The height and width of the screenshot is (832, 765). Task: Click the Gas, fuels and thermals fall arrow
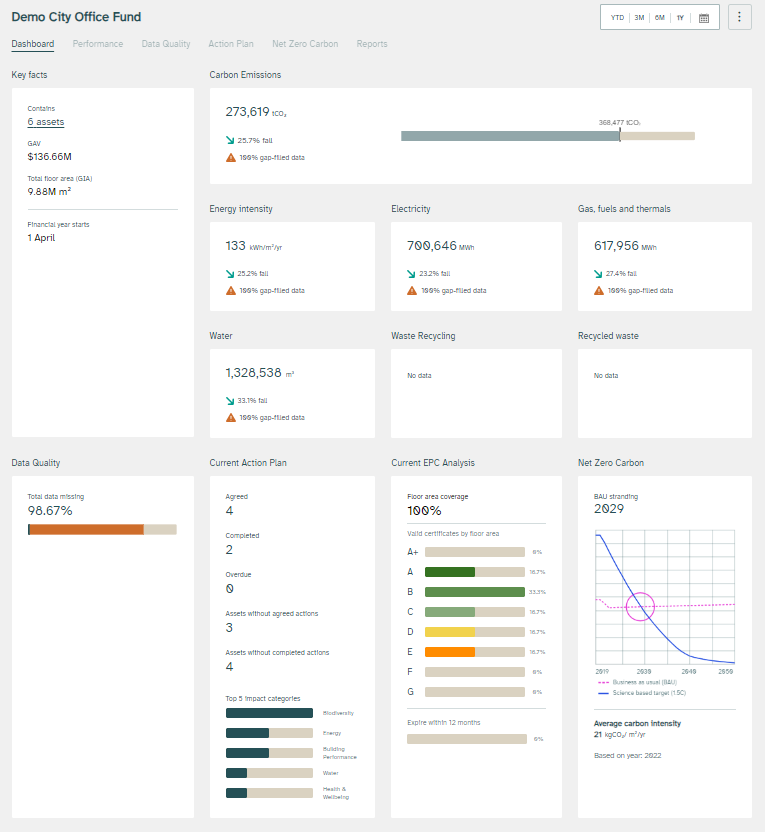pos(599,273)
